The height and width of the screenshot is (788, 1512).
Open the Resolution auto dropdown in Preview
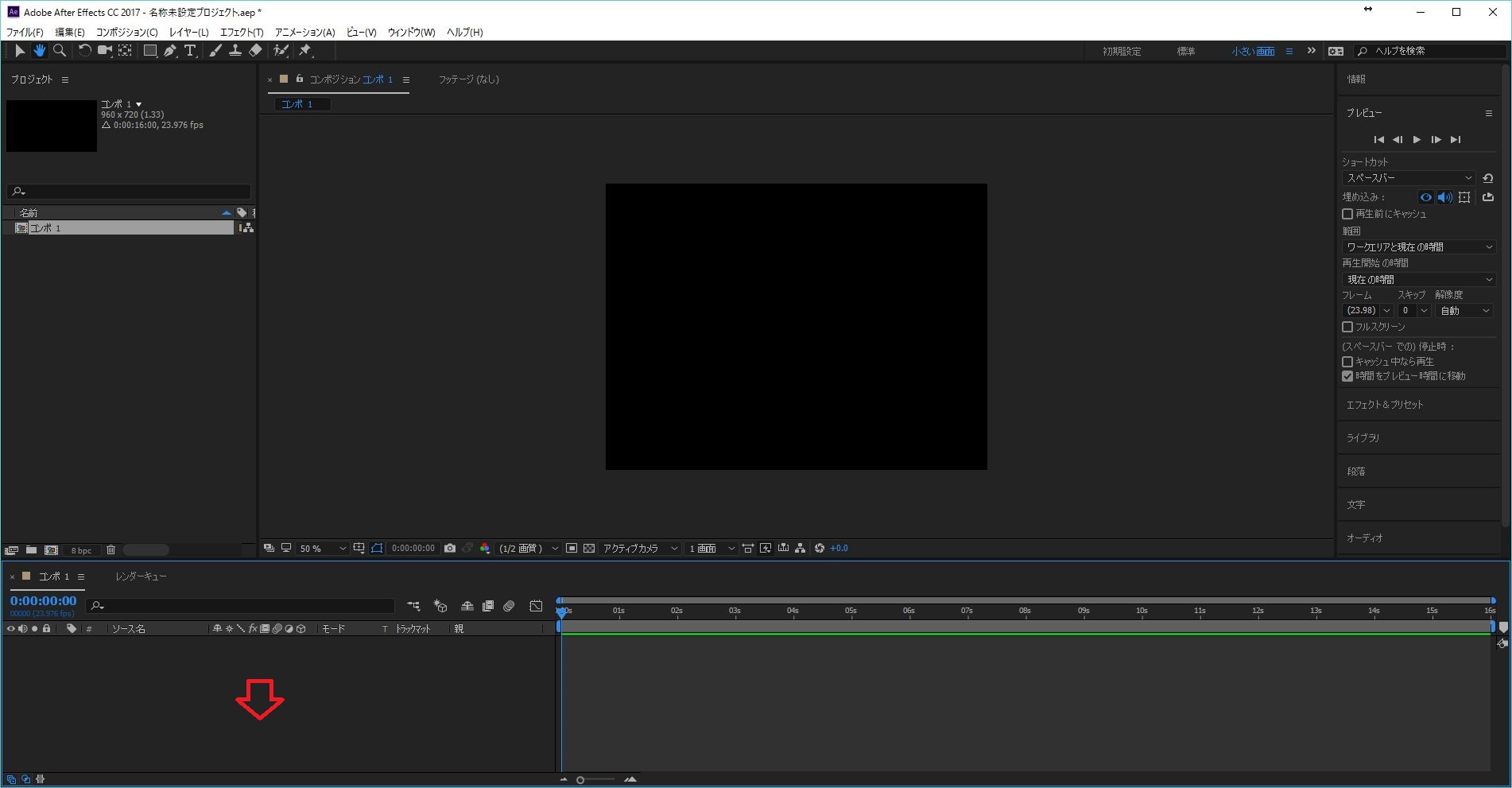[x=1465, y=311]
